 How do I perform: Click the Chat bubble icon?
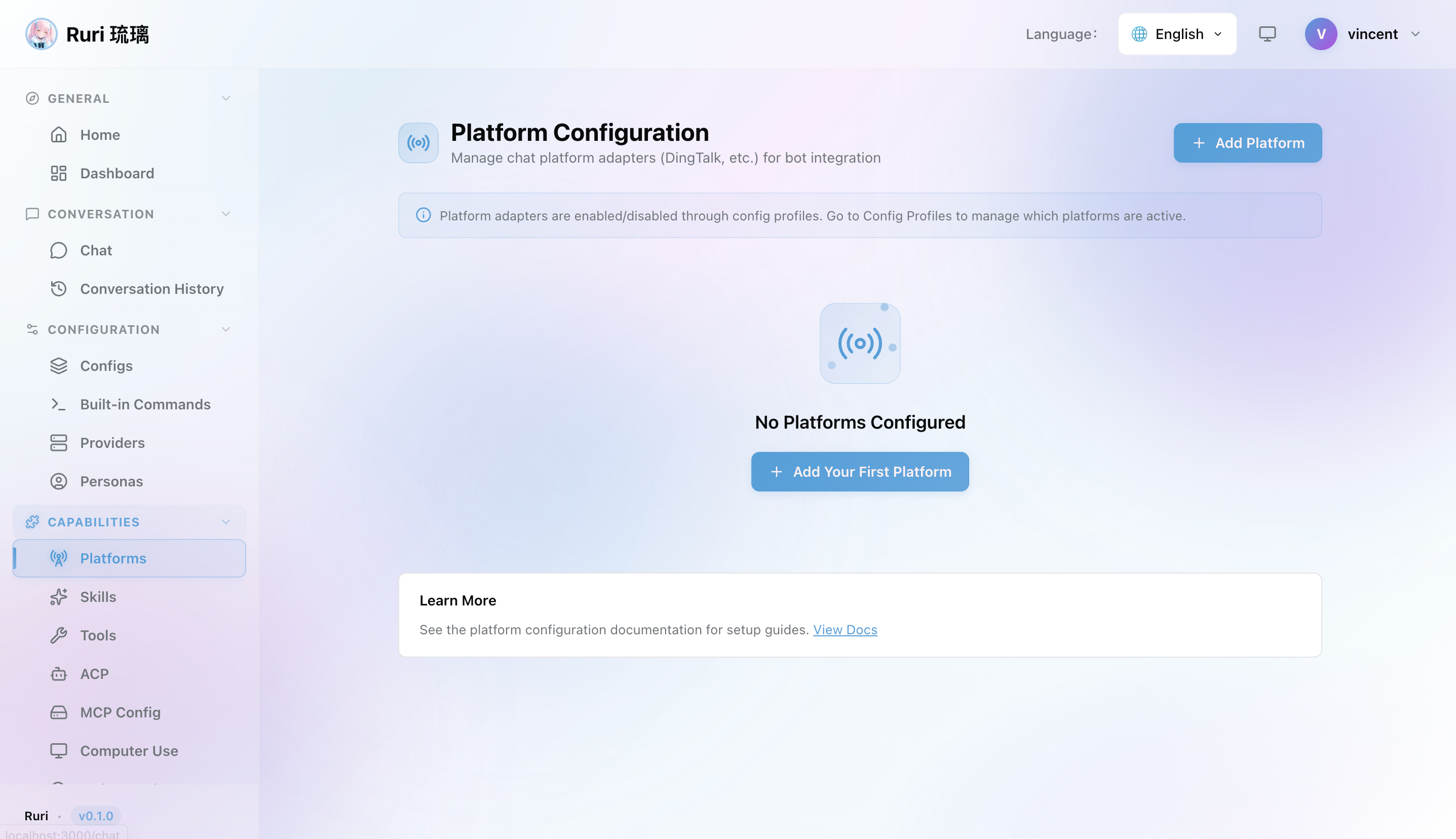coord(58,250)
